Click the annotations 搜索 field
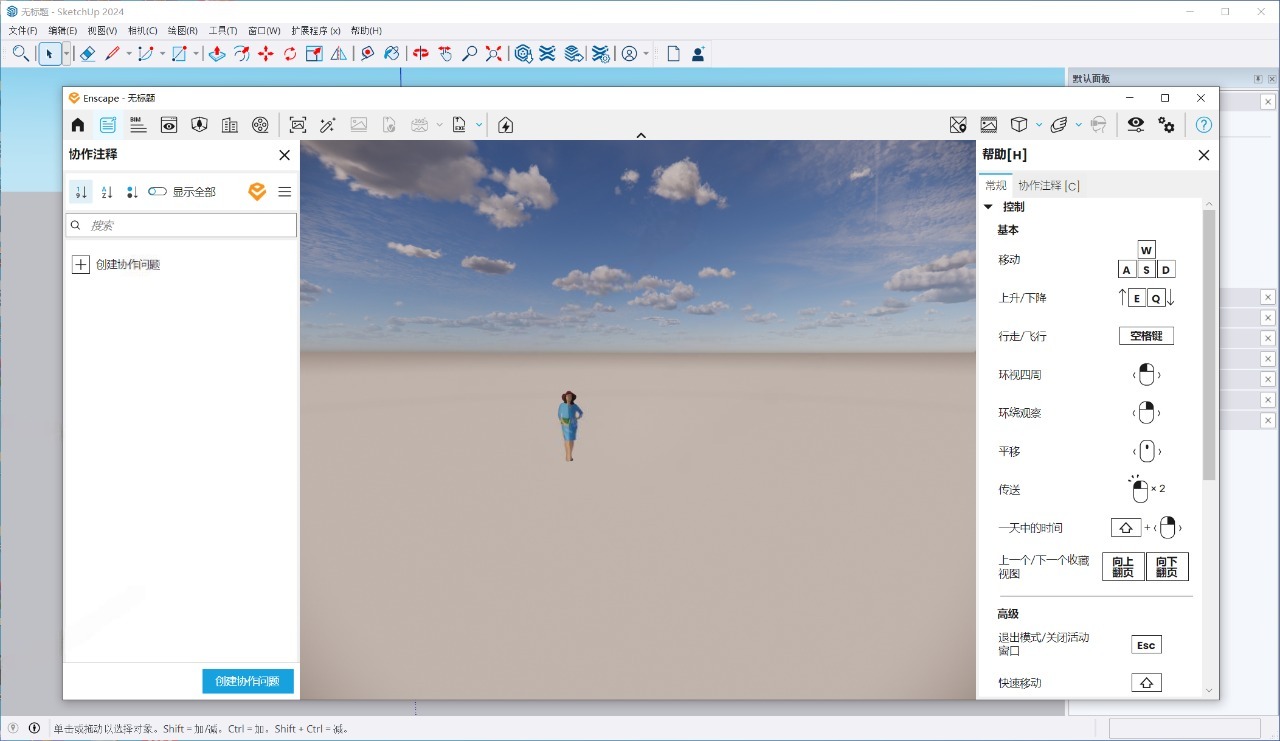The height and width of the screenshot is (741, 1280). pos(181,225)
